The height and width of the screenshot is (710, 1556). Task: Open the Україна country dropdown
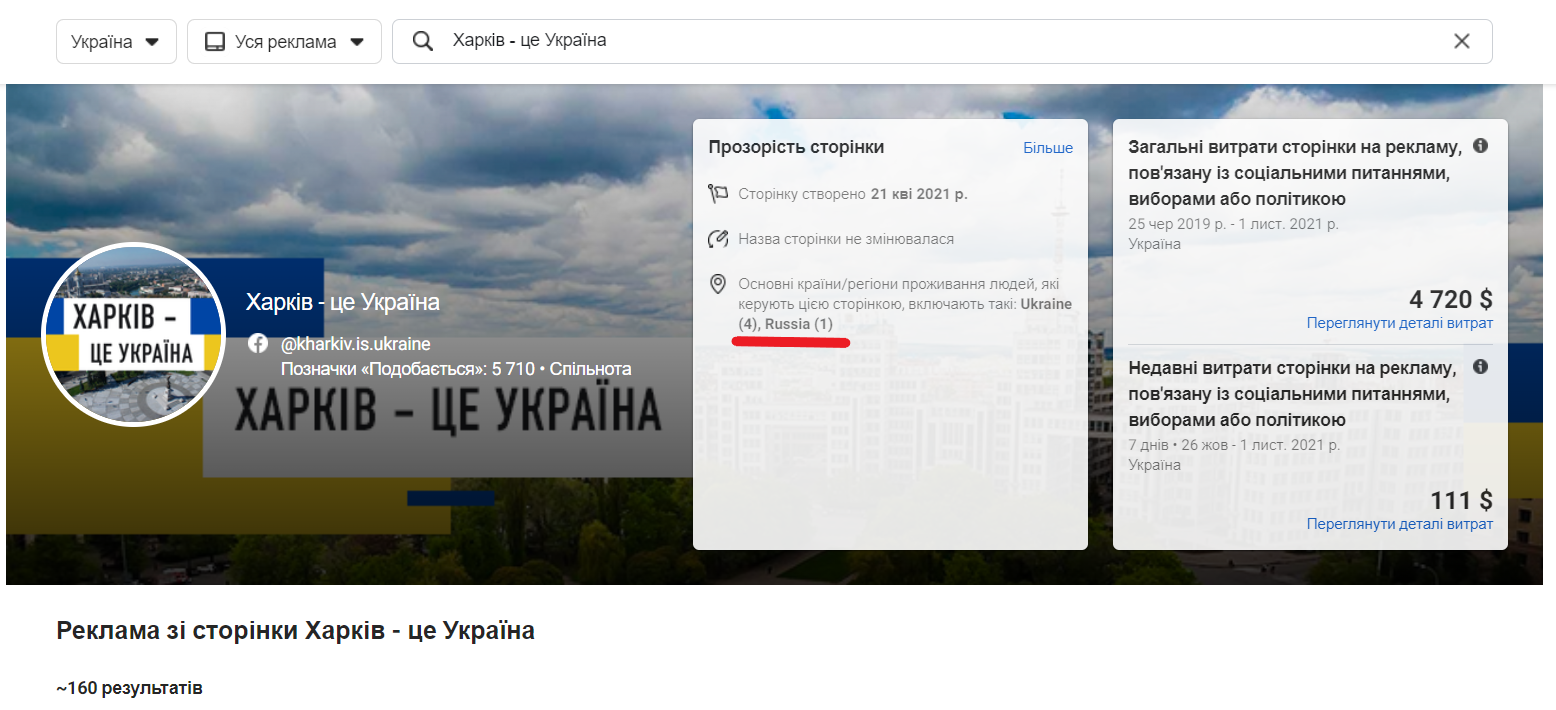point(116,42)
